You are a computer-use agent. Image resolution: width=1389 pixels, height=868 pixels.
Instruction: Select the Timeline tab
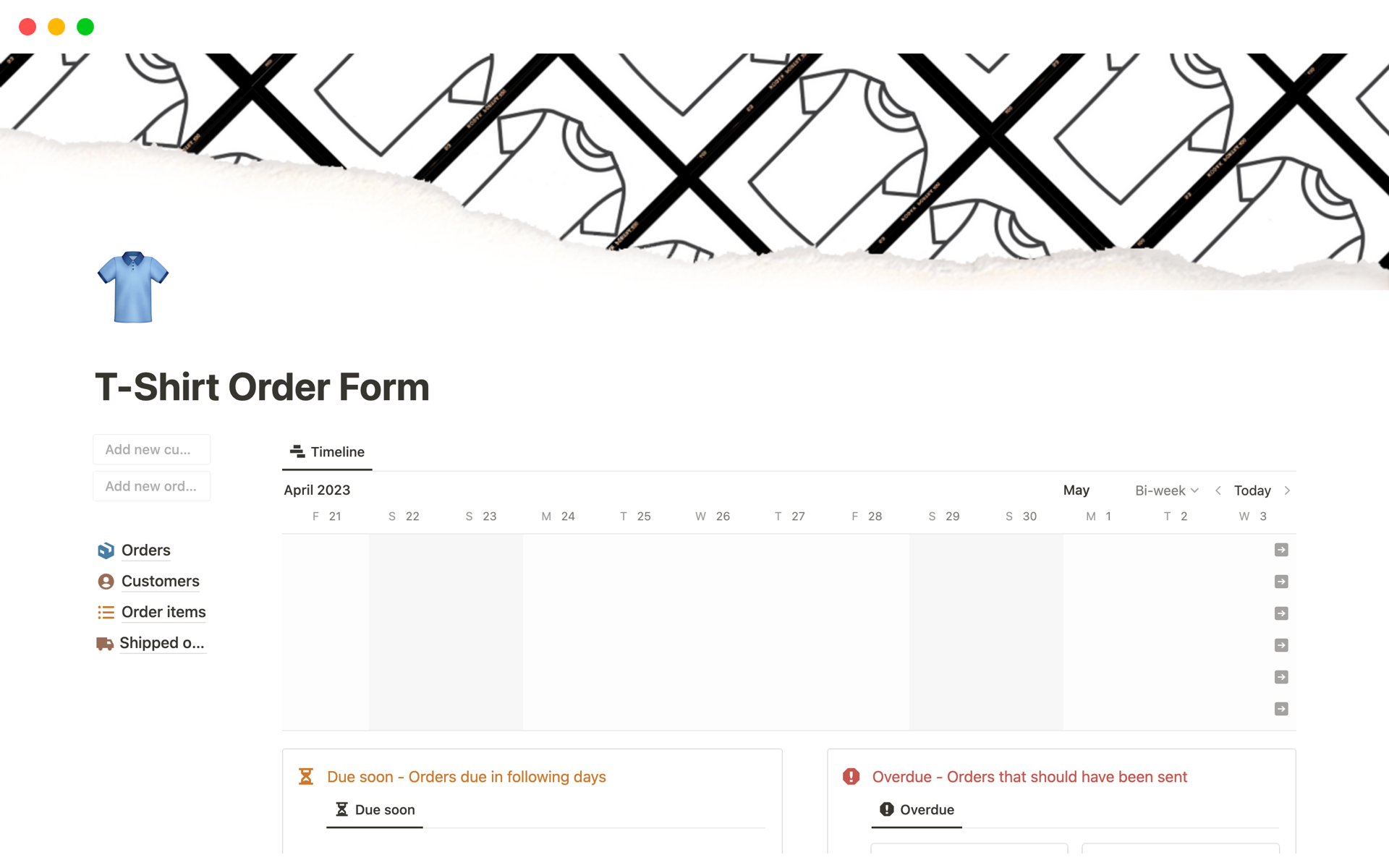click(x=327, y=451)
